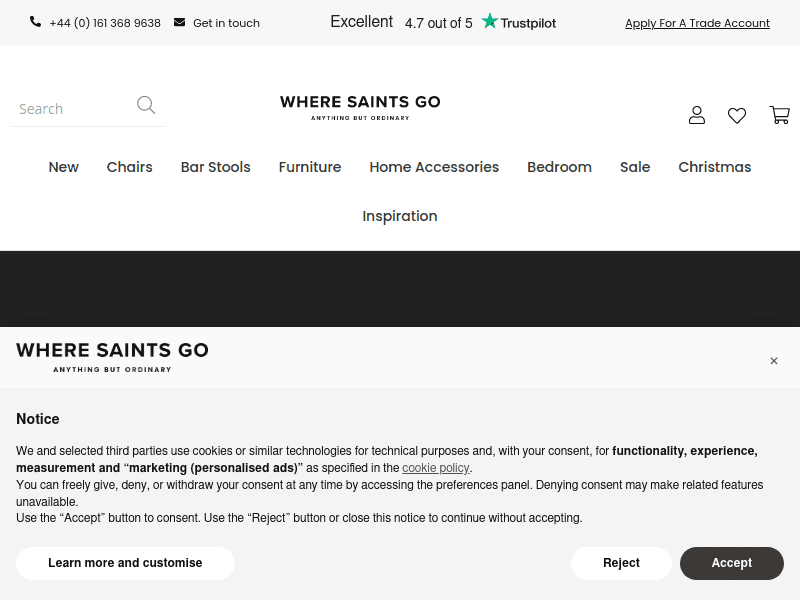This screenshot has height=600, width=800.
Task: Open the cookie policy link
Action: [436, 468]
